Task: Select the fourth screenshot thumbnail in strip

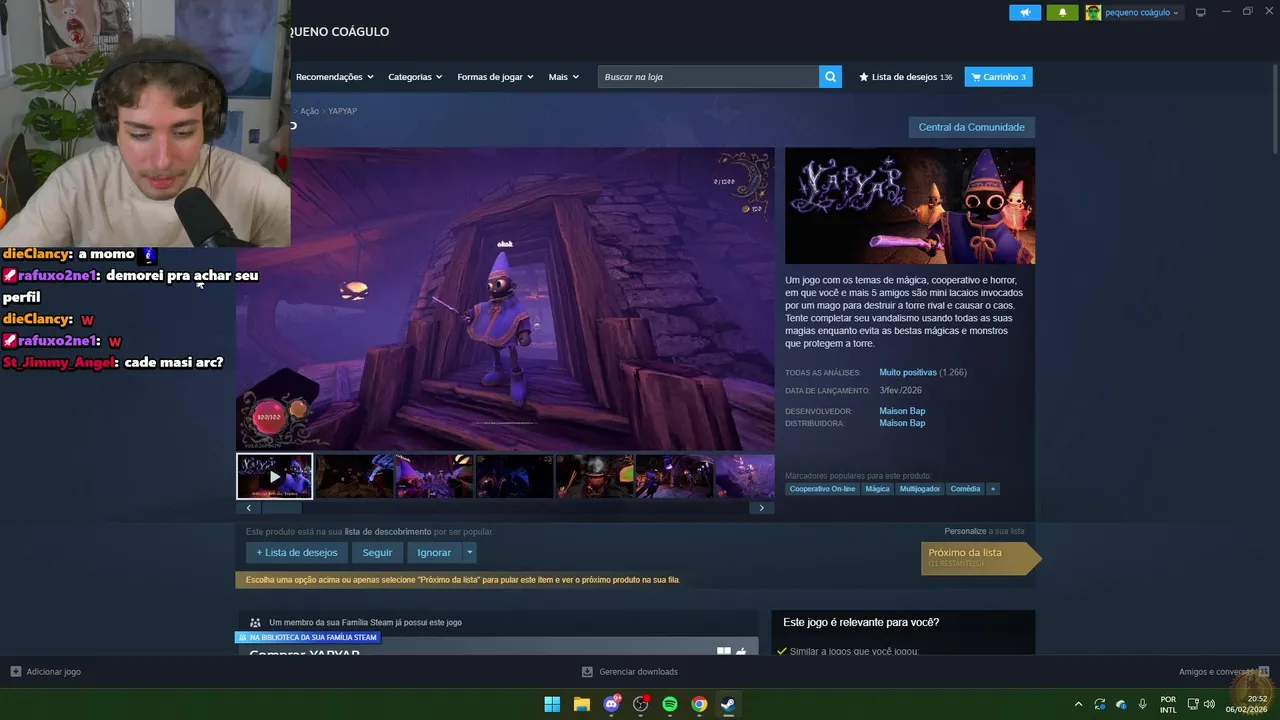Action: pos(514,476)
